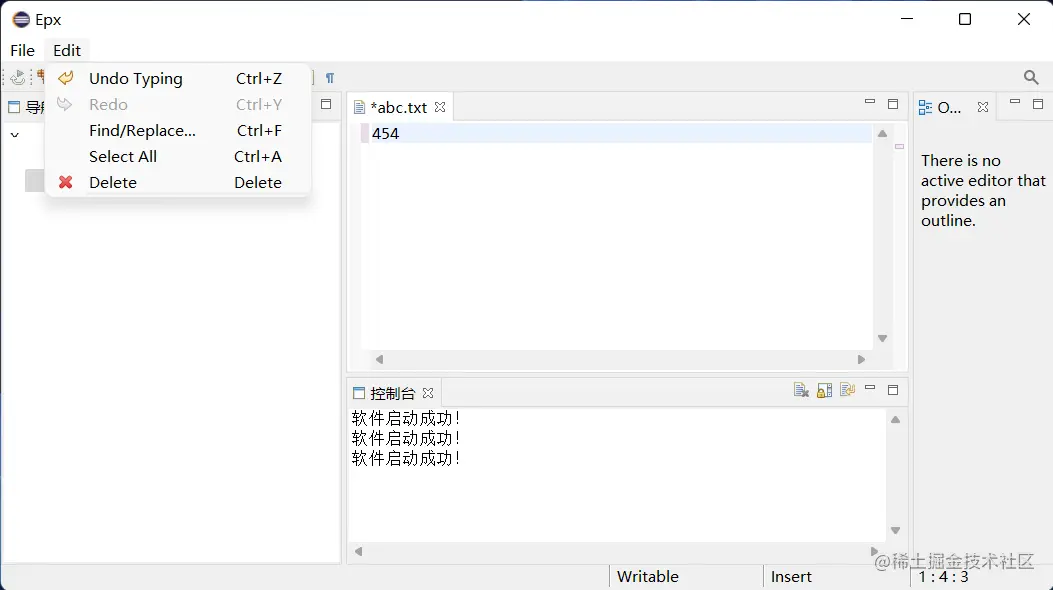Click console vertical scrollbar down arrow
Image resolution: width=1053 pixels, height=590 pixels.
895,530
